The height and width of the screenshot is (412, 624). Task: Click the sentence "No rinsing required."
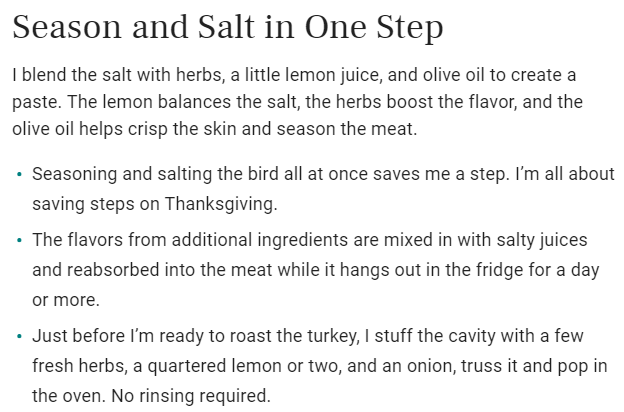click(191, 396)
